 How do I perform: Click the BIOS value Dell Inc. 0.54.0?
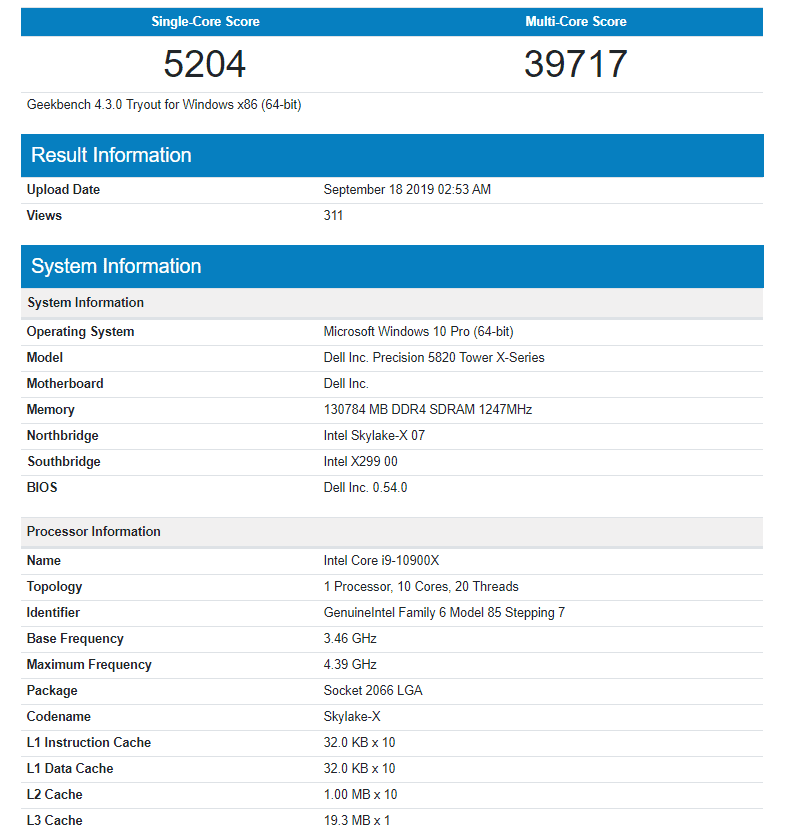click(x=365, y=488)
